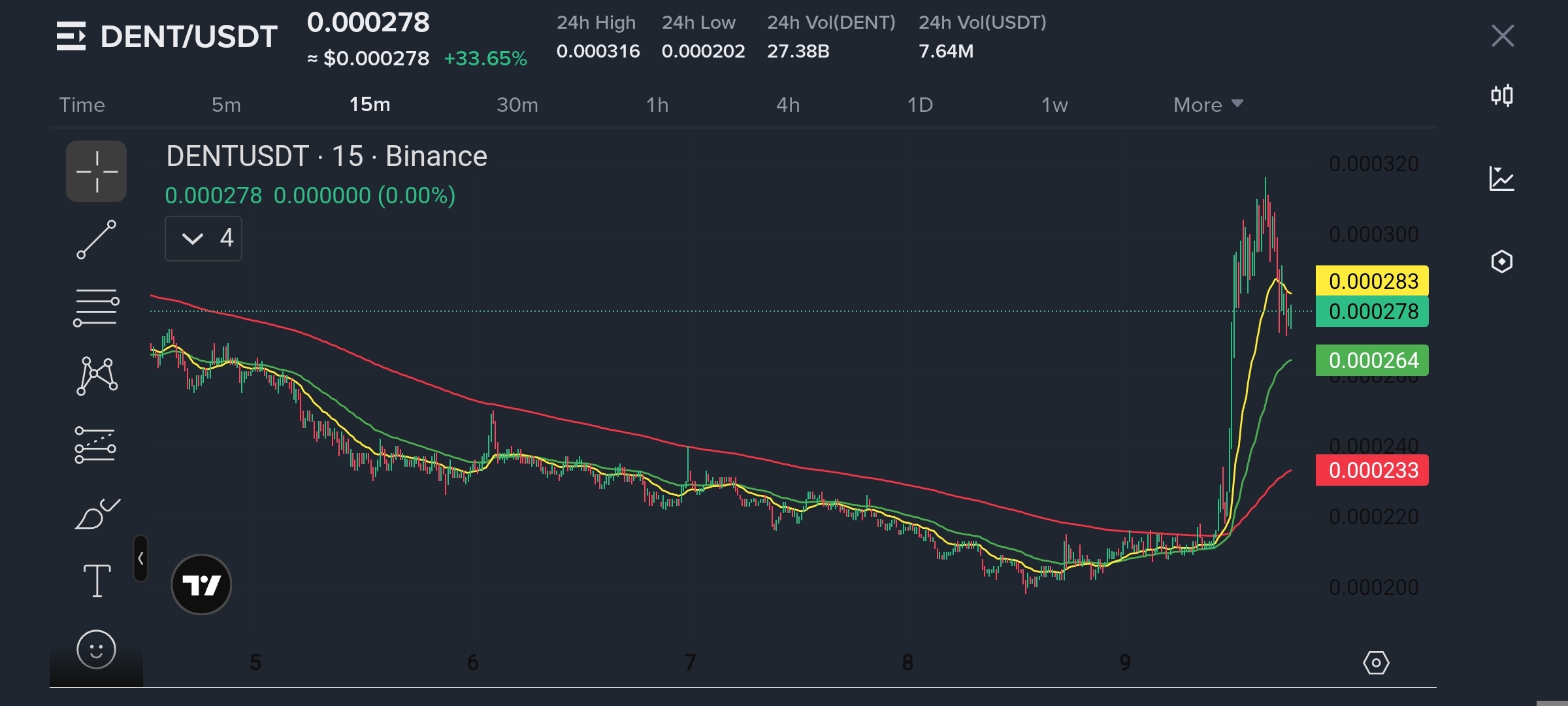Collapse the drawing toolbar with side arrow
1568x706 pixels.
[x=140, y=558]
